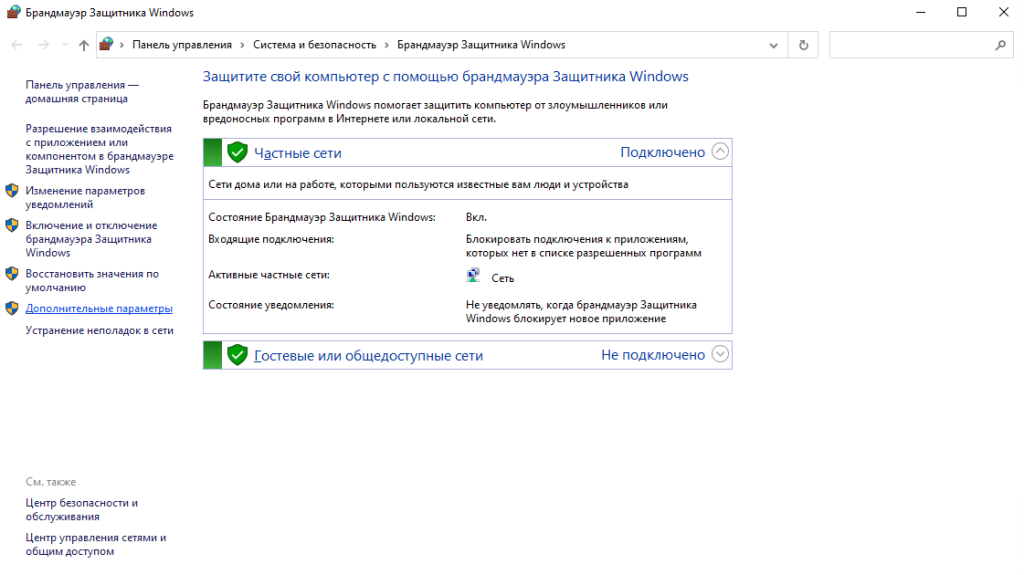Open Изменение параметров уведомлений
The height and width of the screenshot is (575, 1024).
pyautogui.click(x=85, y=197)
